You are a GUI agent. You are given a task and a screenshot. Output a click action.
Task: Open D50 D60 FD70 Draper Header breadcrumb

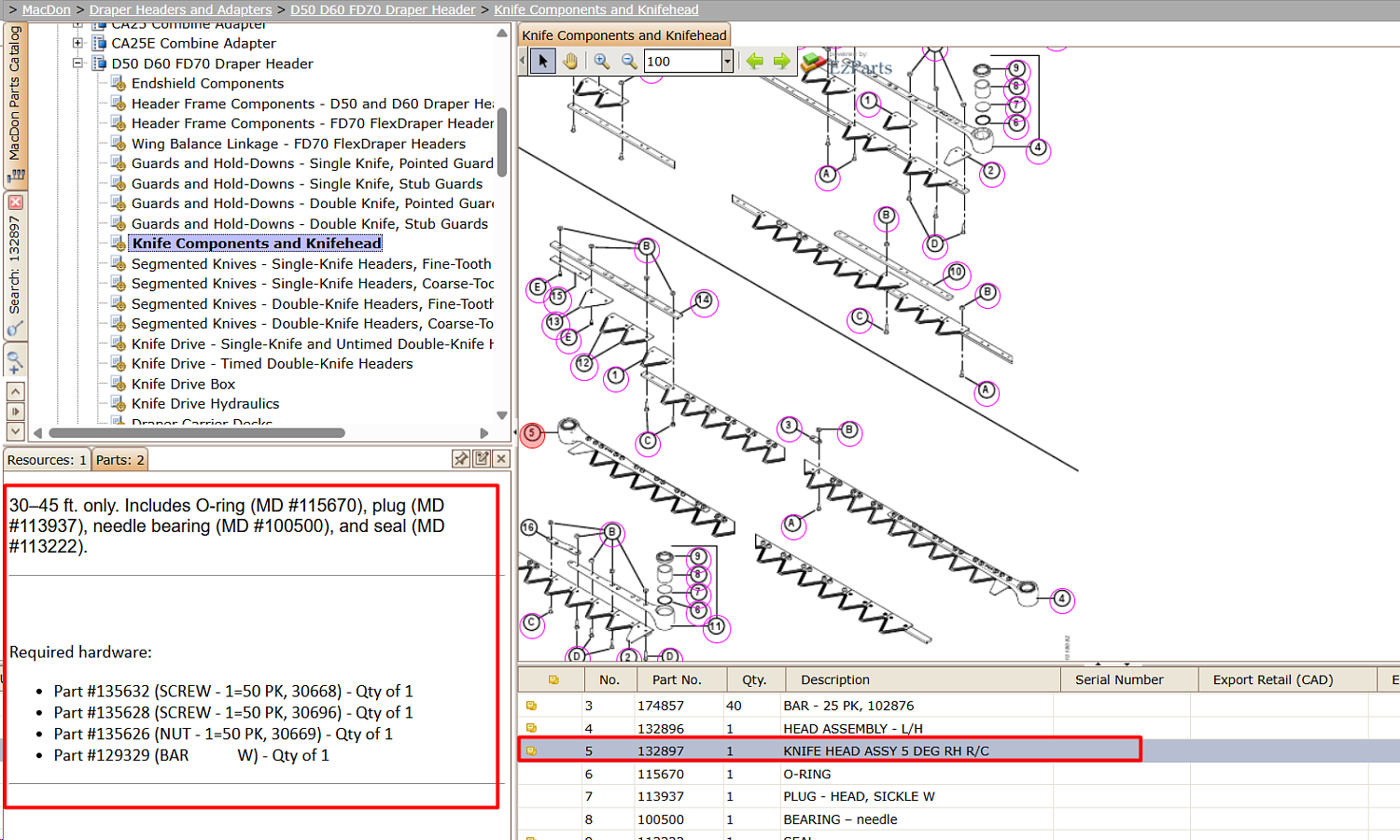tap(384, 9)
